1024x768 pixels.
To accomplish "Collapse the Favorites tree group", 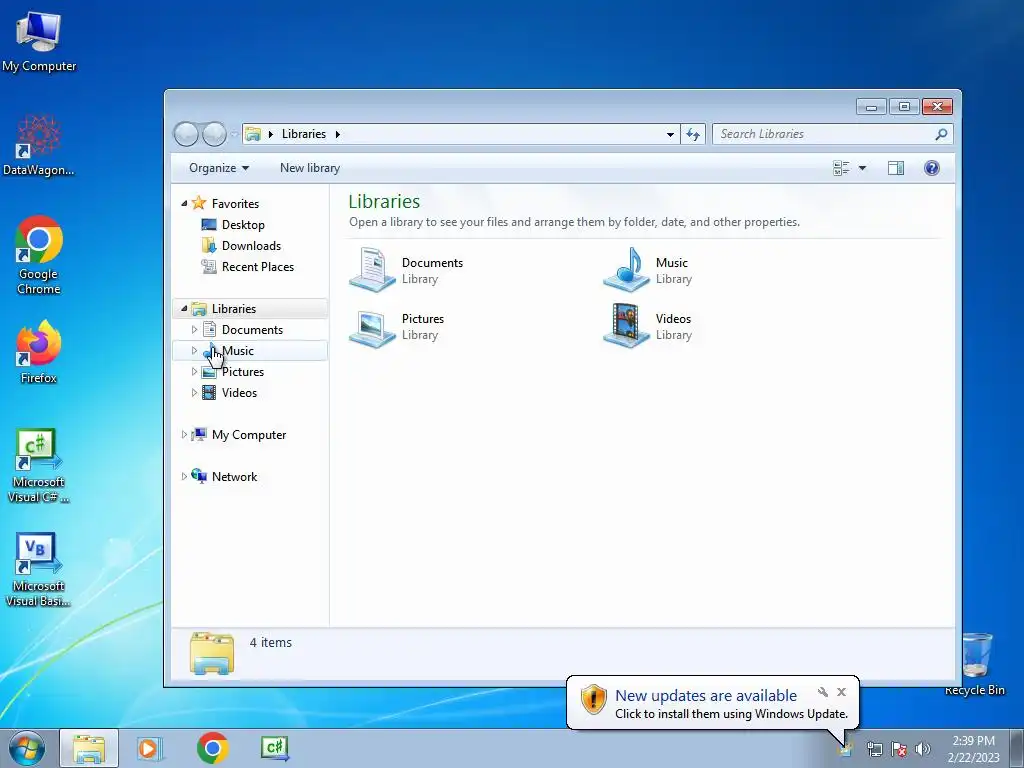I will click(184, 204).
